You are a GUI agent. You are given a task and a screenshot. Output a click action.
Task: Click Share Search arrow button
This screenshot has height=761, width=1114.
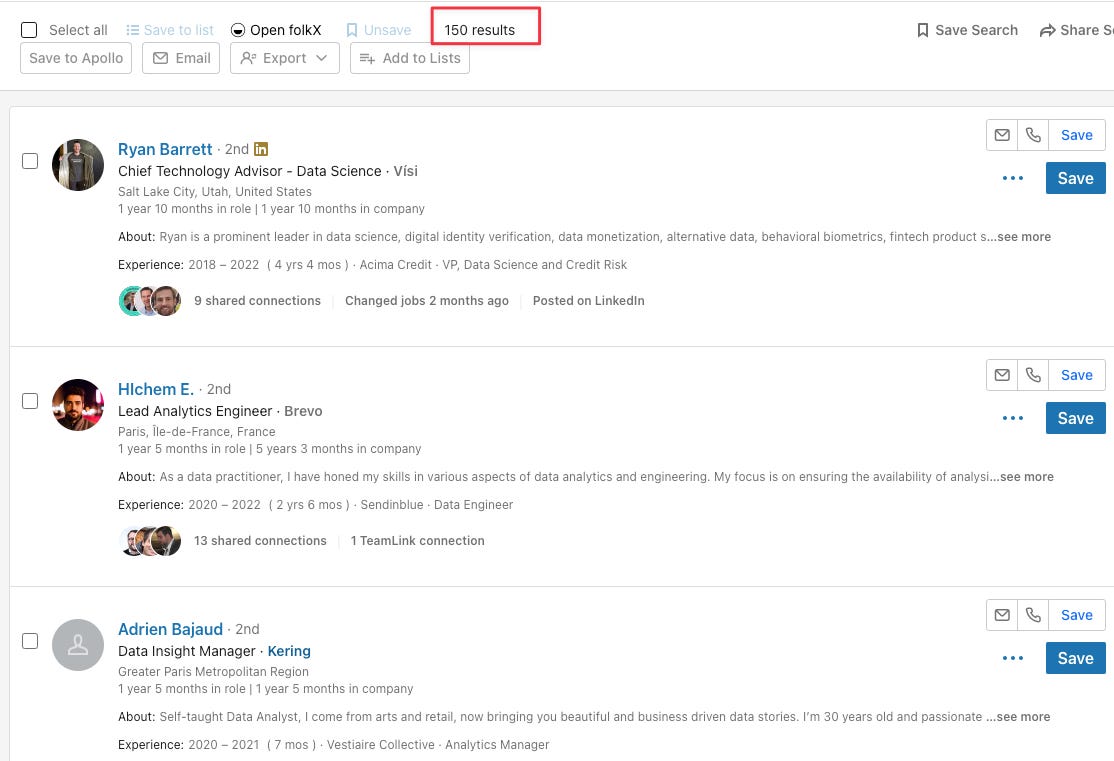pos(1076,30)
